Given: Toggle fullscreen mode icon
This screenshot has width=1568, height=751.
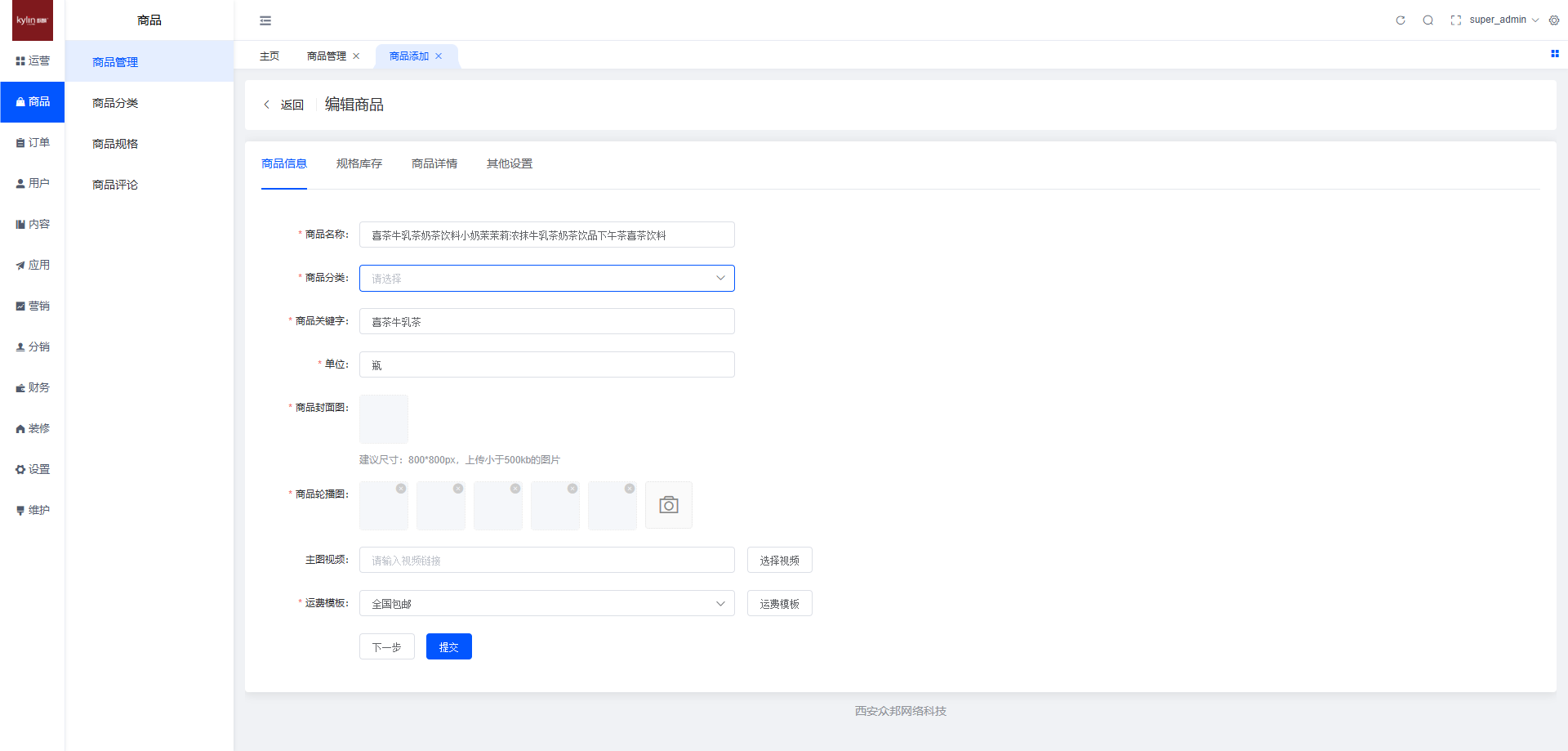Looking at the screenshot, I should coord(1455,20).
